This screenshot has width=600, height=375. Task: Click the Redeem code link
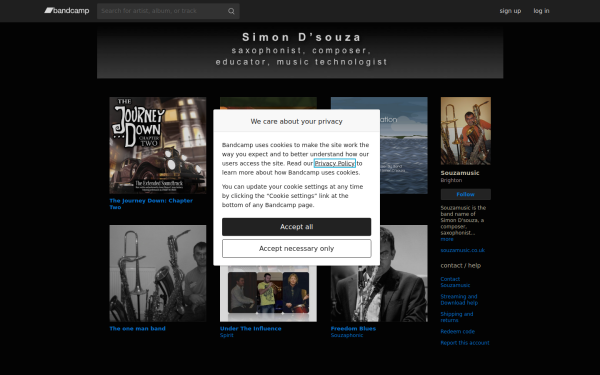(x=458, y=331)
